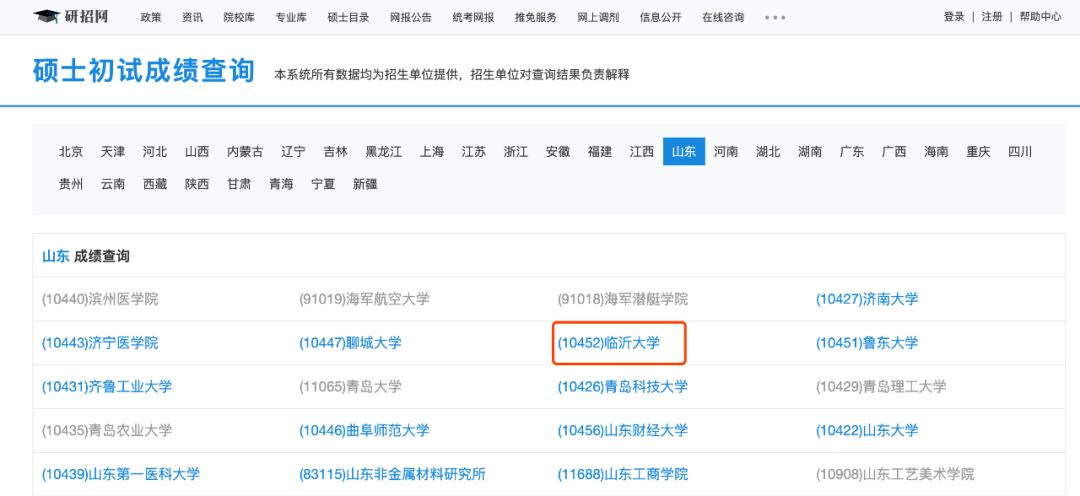Select the 吉林 province tab

click(x=335, y=152)
